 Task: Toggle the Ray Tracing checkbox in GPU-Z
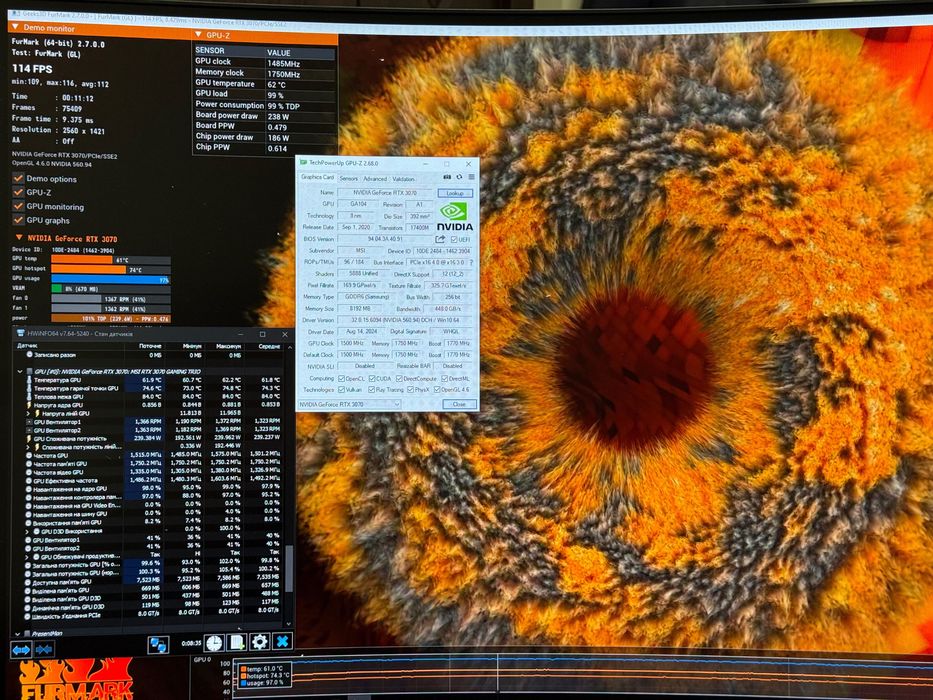click(x=372, y=390)
